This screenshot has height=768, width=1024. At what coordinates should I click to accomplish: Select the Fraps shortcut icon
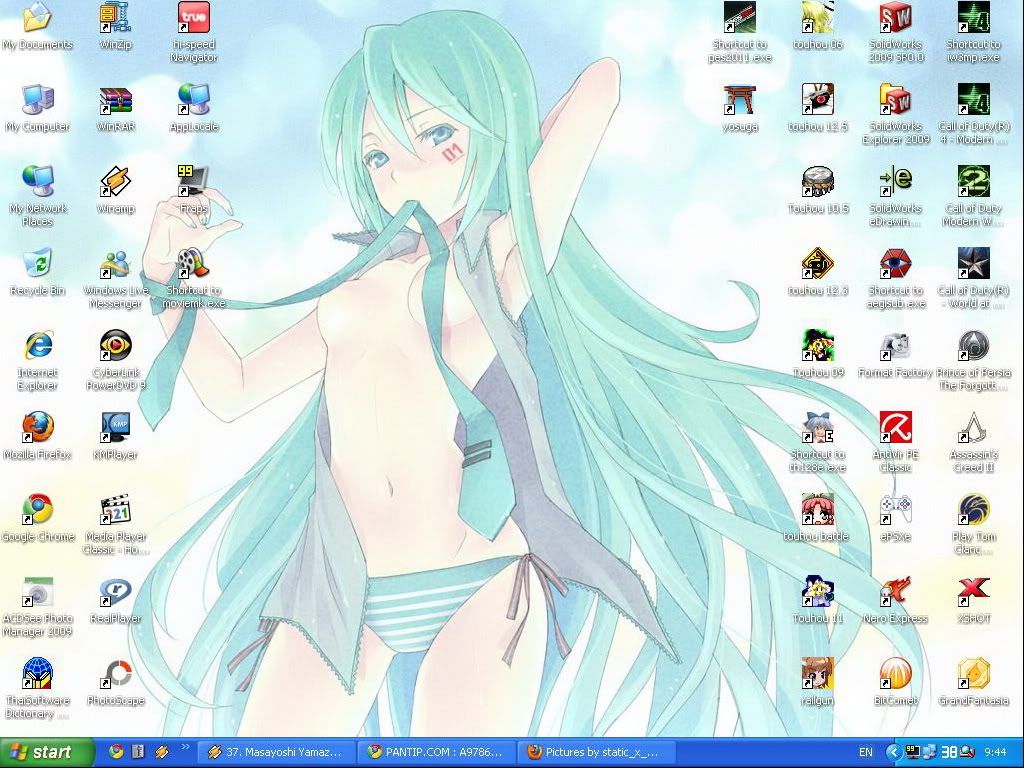194,182
